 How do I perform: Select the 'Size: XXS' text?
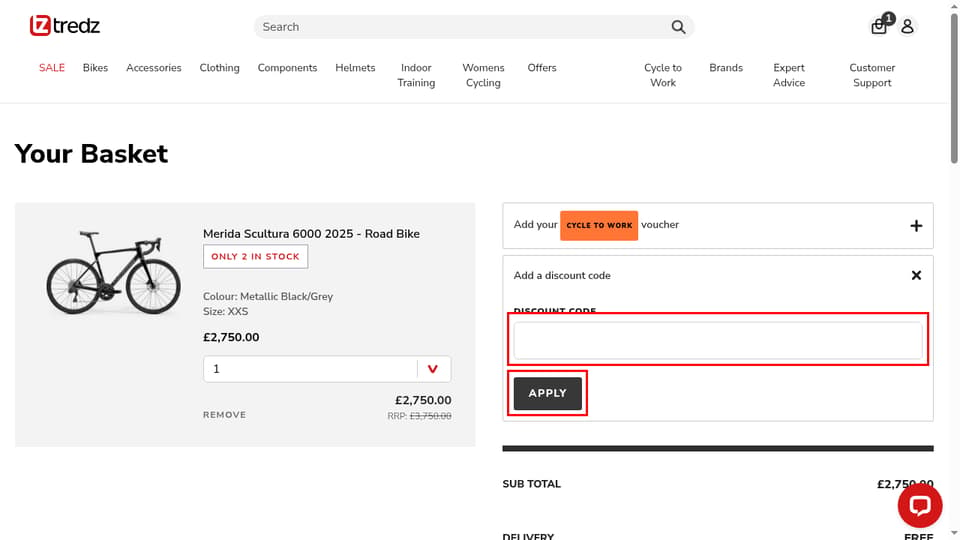pyautogui.click(x=225, y=312)
